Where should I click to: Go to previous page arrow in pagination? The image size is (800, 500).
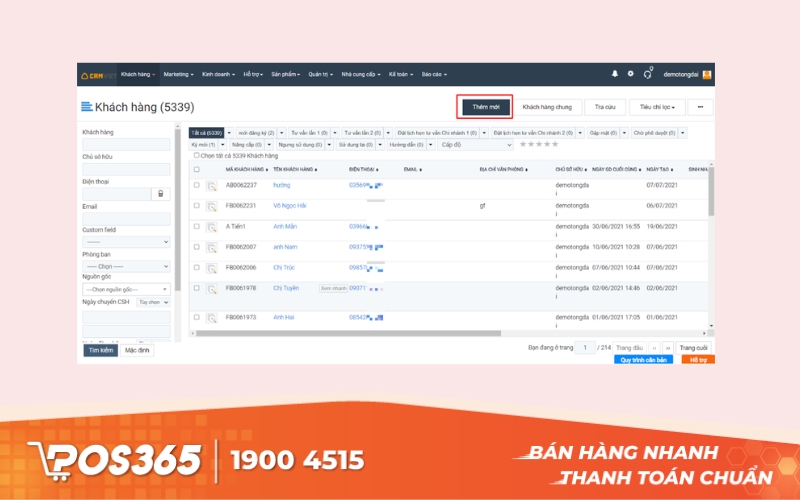[654, 348]
